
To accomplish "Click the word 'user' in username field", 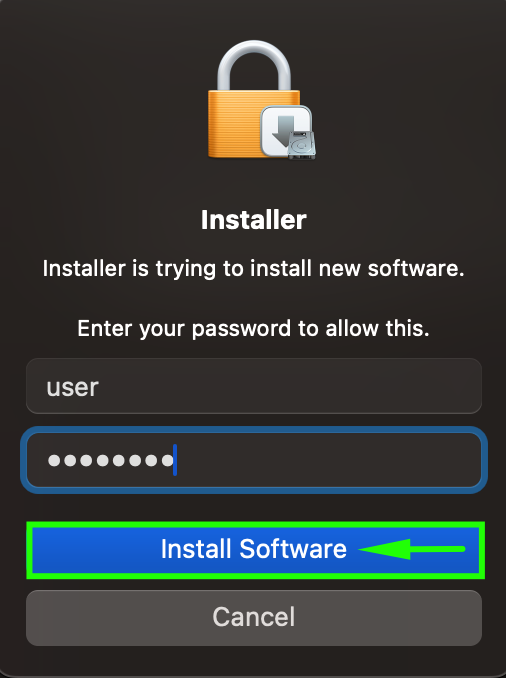I will [x=73, y=387].
